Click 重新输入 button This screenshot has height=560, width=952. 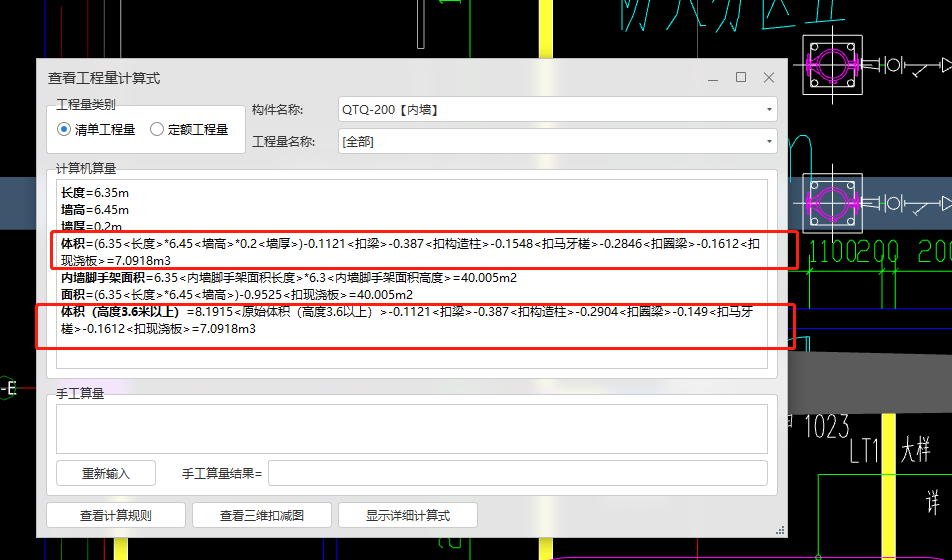pos(106,473)
